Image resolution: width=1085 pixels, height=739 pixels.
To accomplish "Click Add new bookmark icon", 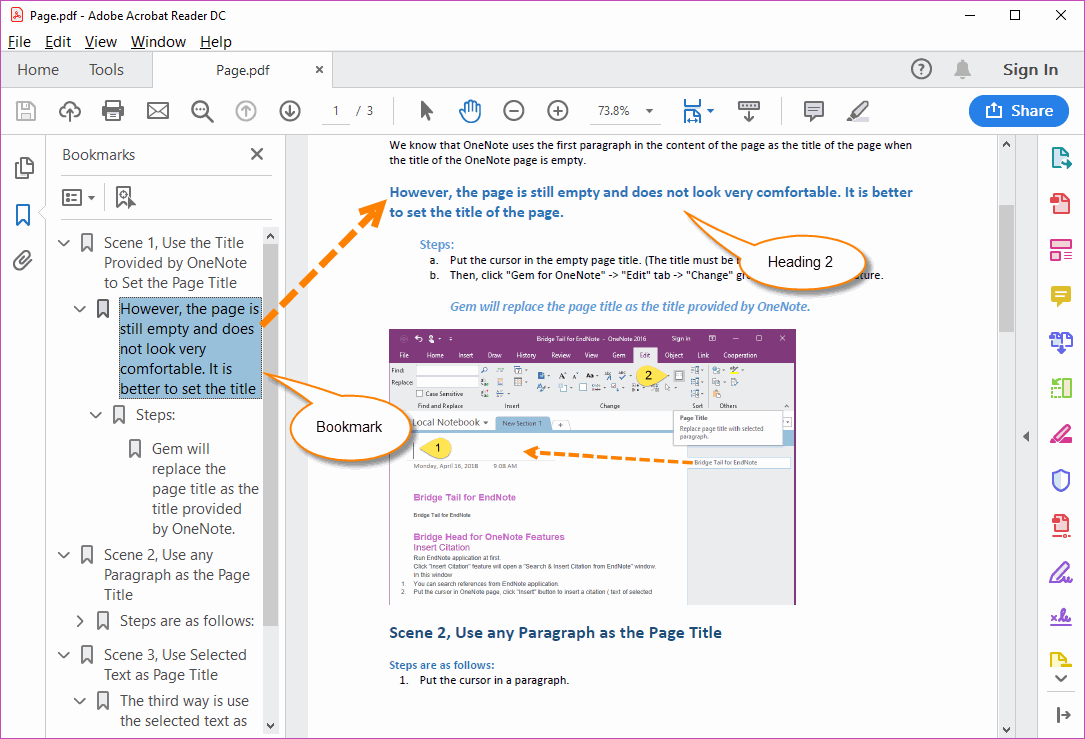I will click(x=125, y=197).
